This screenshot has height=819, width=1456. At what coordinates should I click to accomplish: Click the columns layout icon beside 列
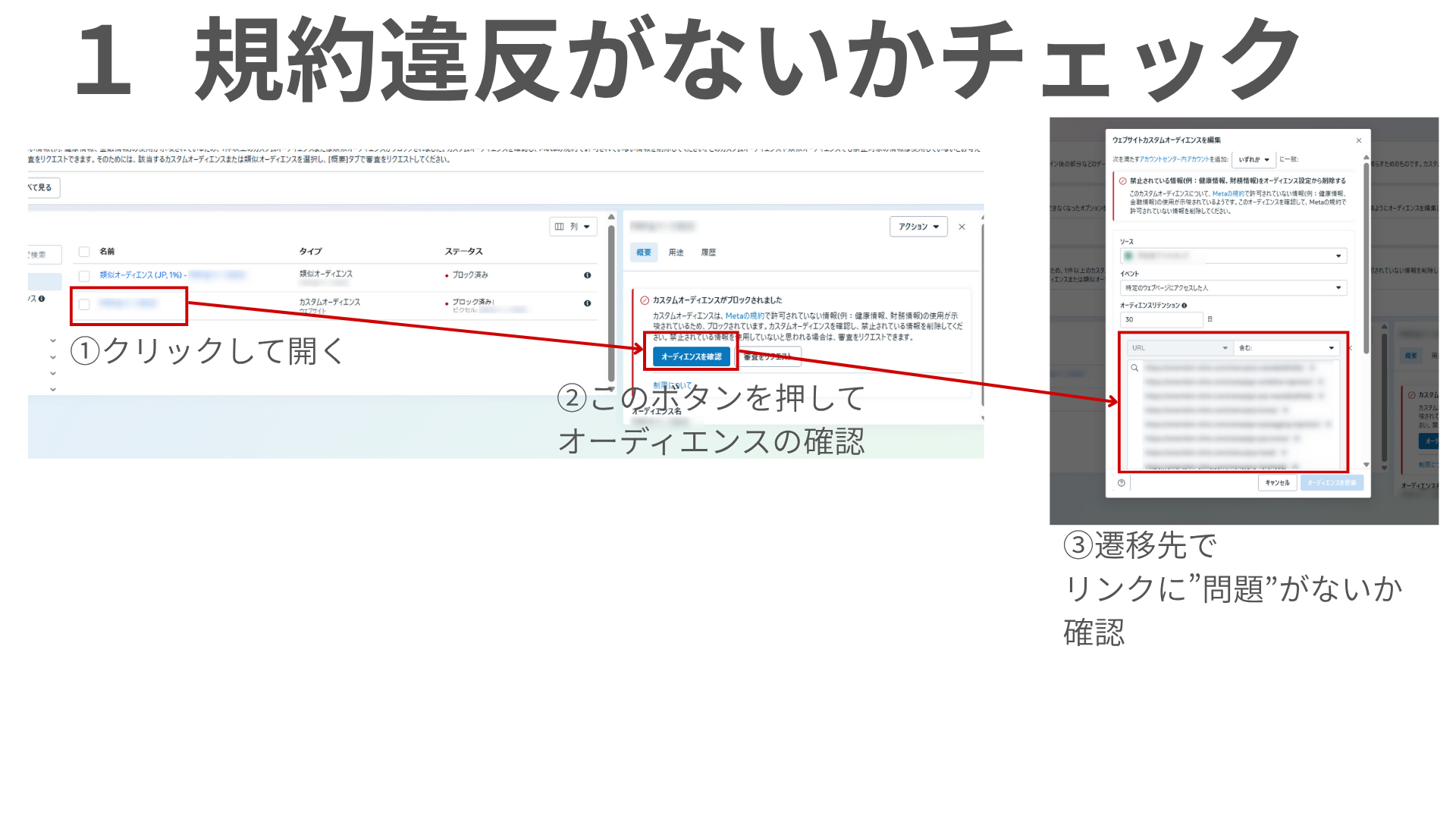click(559, 226)
